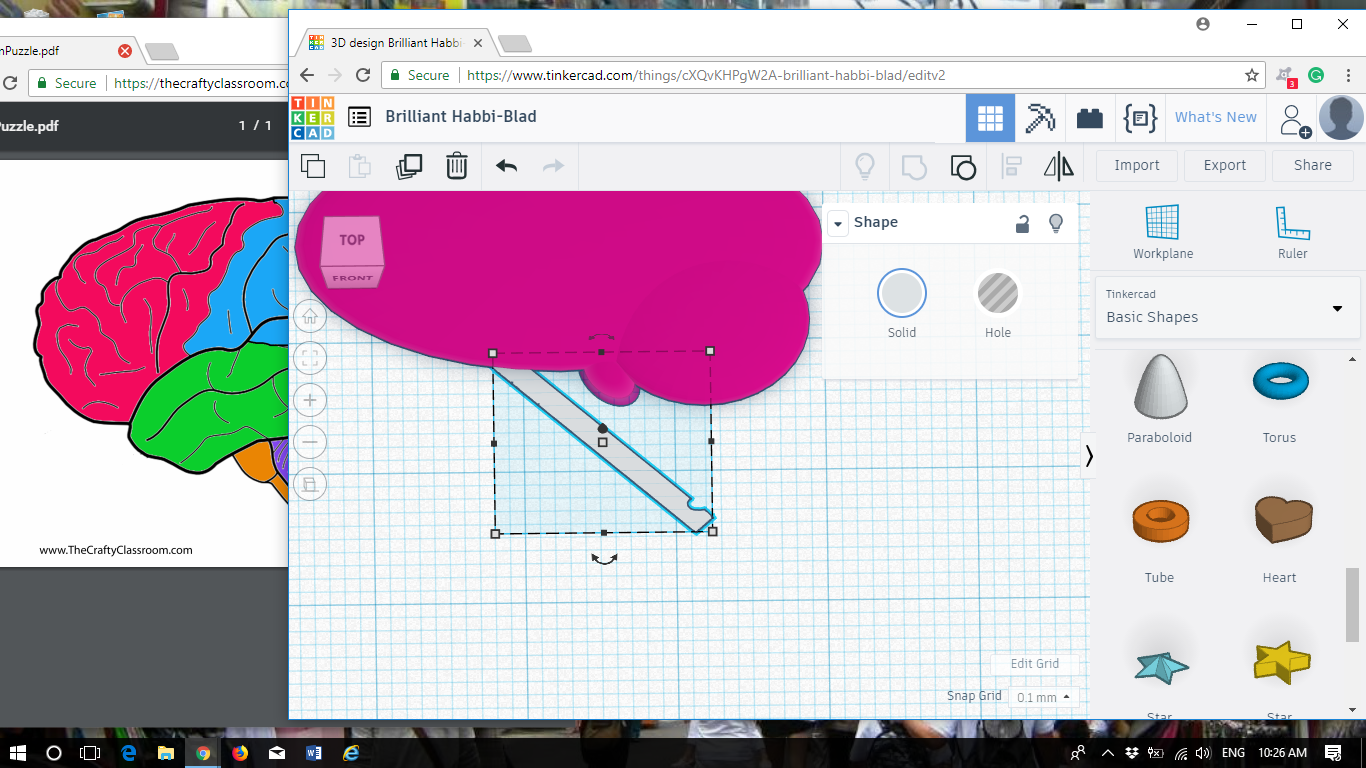Select the Ruler tool
The width and height of the screenshot is (1366, 768).
(1292, 231)
